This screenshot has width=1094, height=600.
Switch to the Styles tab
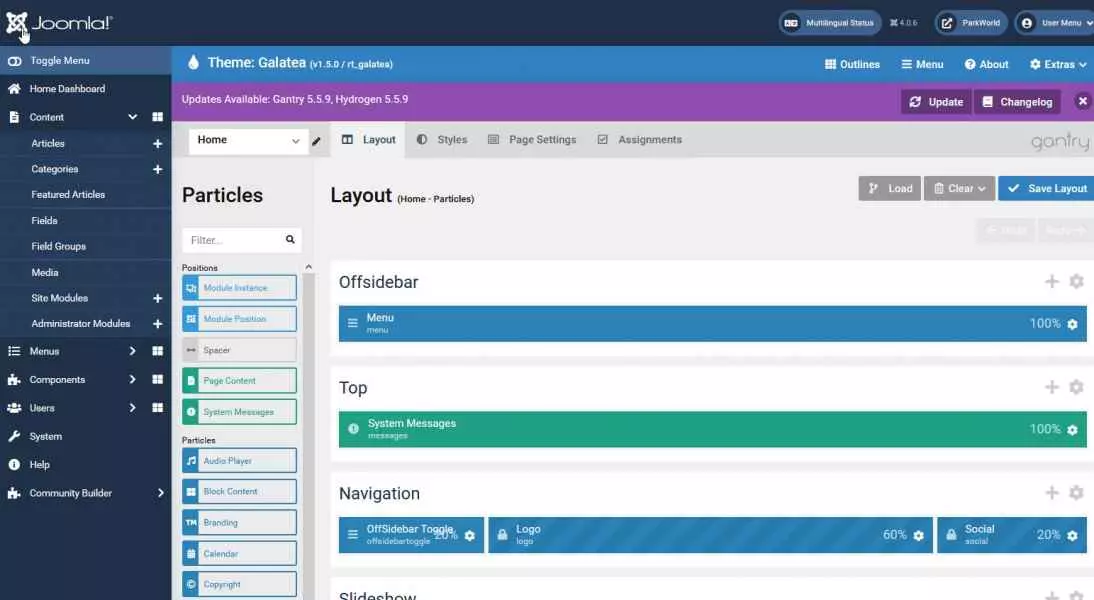pyautogui.click(x=442, y=140)
